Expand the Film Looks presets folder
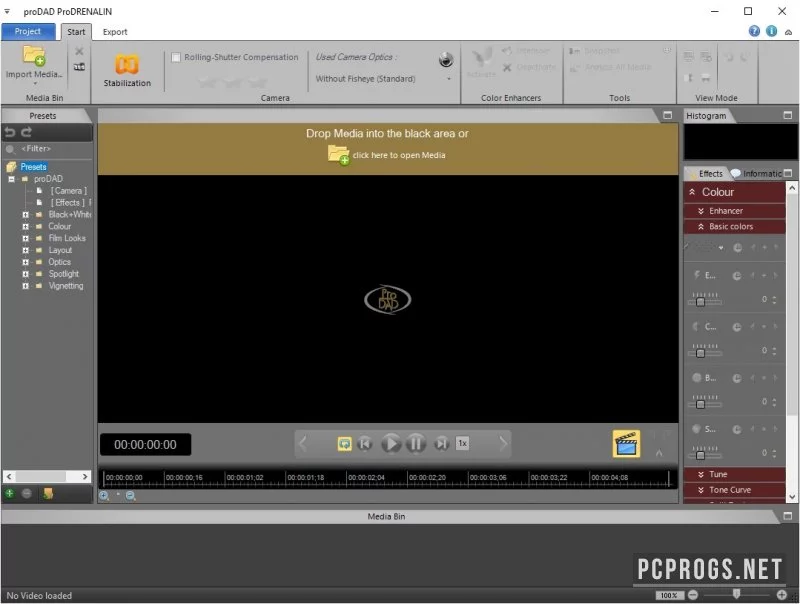 coord(26,238)
